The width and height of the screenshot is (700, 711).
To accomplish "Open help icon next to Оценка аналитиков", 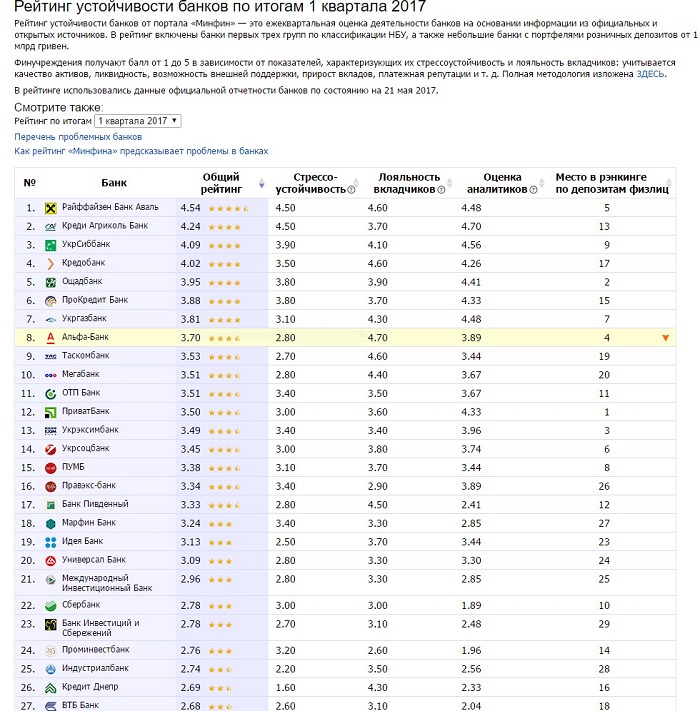I will [x=533, y=190].
